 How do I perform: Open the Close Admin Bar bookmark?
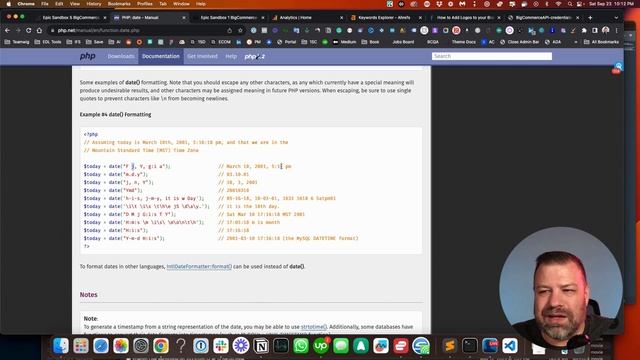click(x=520, y=42)
